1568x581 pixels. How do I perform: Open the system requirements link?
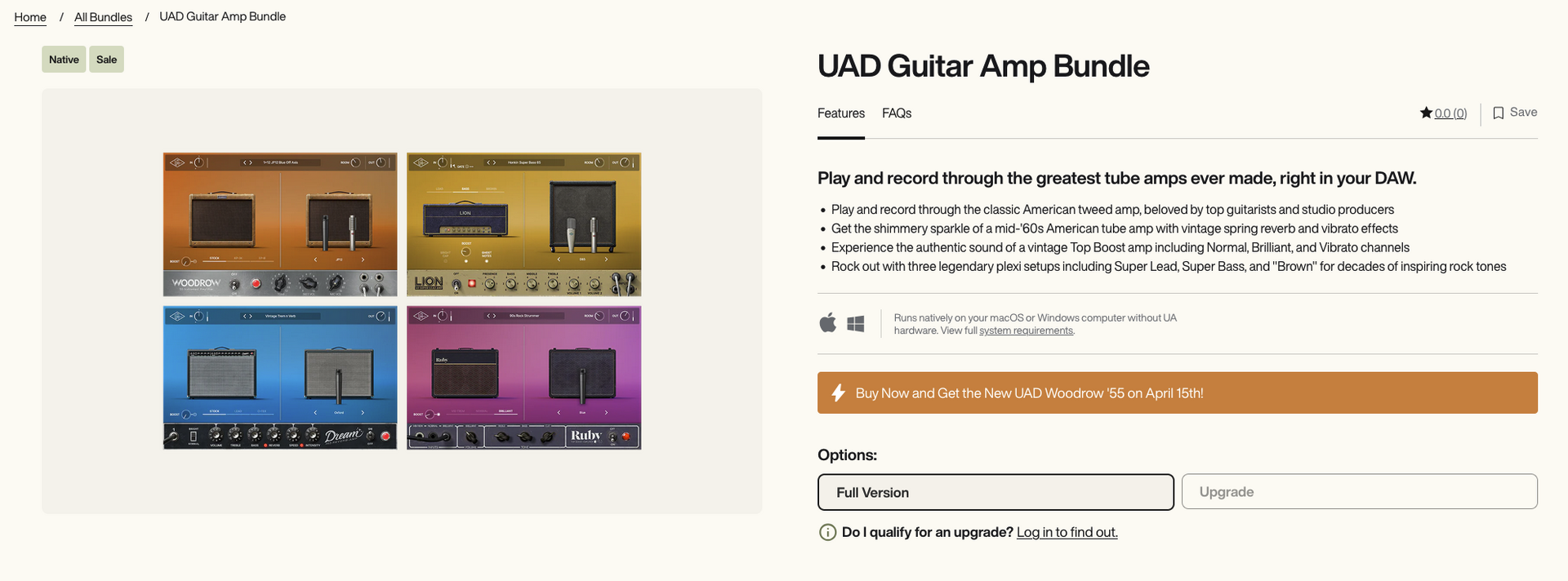1027,330
